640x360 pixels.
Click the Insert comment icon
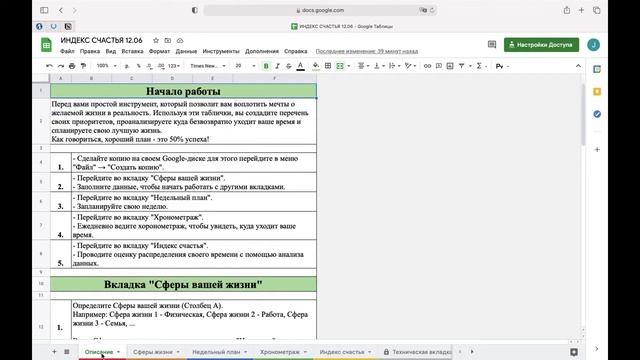[439, 66]
